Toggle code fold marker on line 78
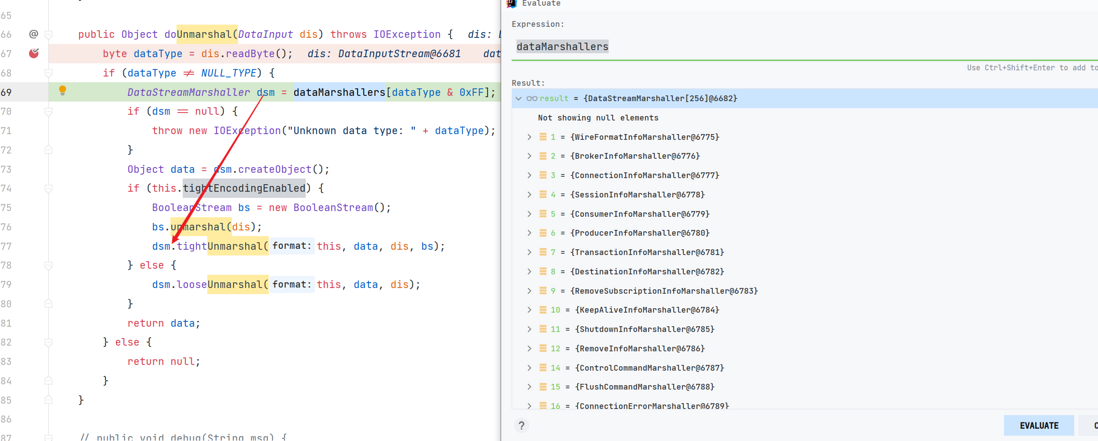 [48, 265]
